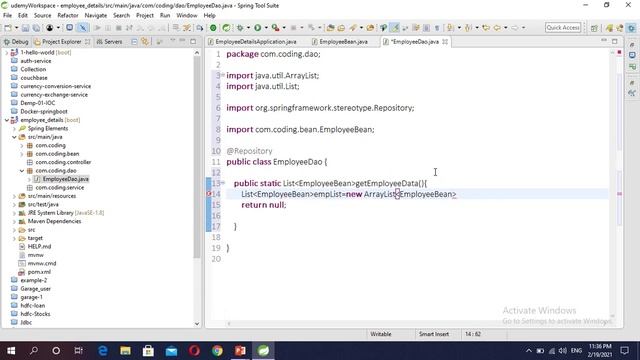Viewport: 640px width, 360px height.
Task: Open the File menu
Action: click(x=7, y=16)
